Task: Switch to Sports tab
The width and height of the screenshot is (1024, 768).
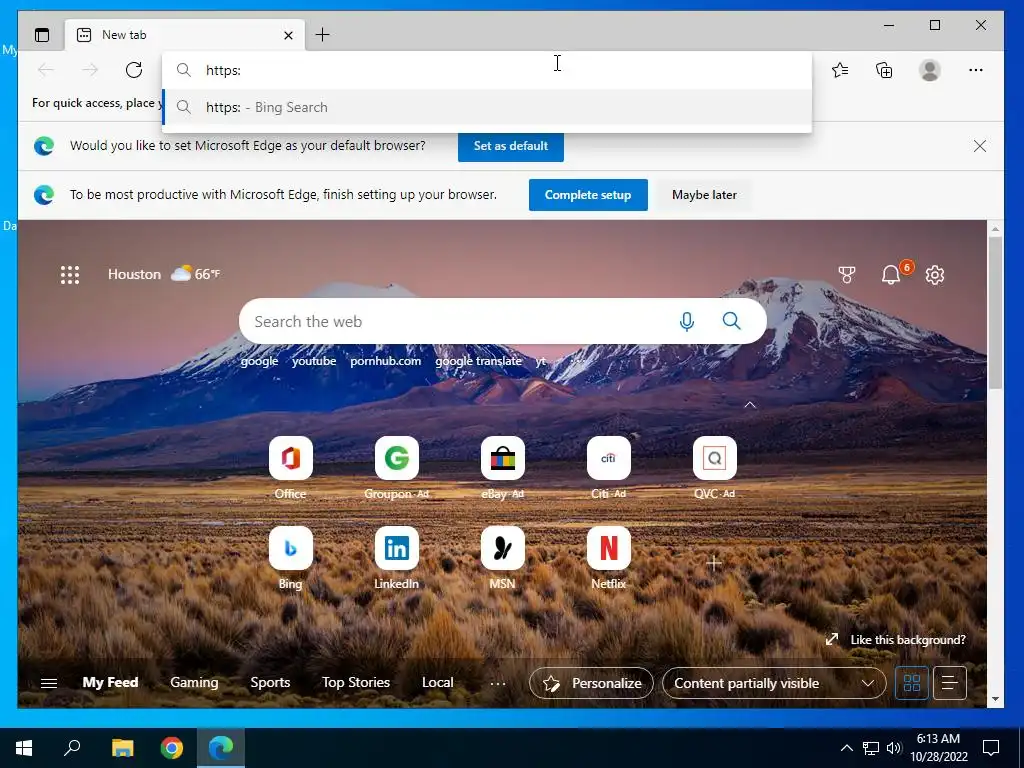Action: pos(270,682)
